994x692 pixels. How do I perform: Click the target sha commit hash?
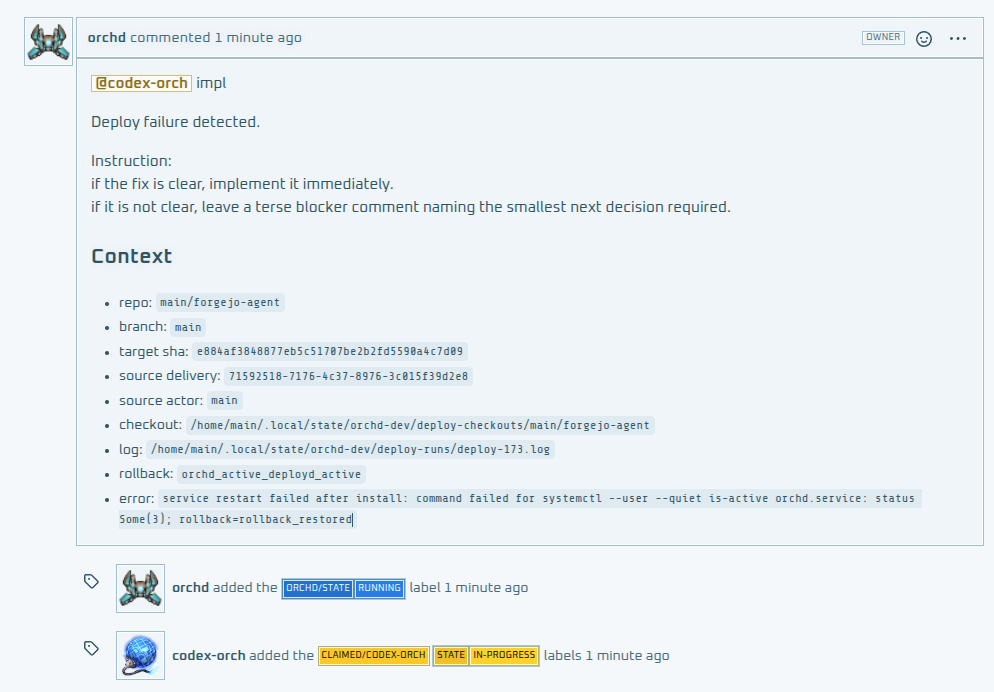click(x=330, y=352)
